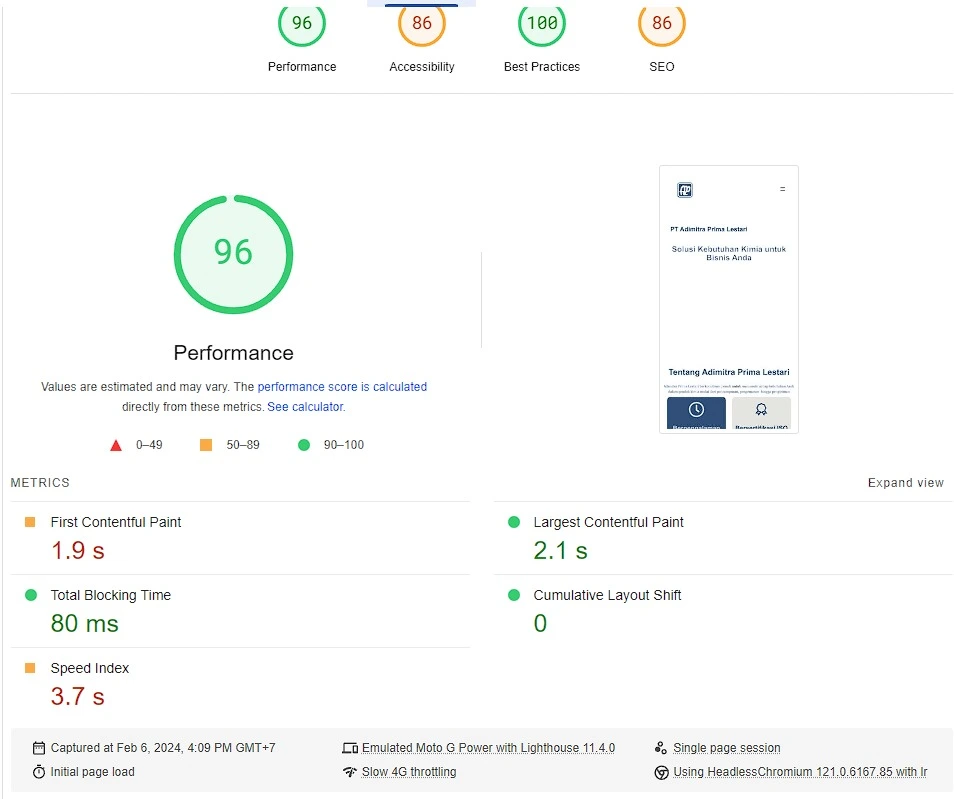954x799 pixels.
Task: Click the SEO score gauge 86
Action: coord(662,24)
